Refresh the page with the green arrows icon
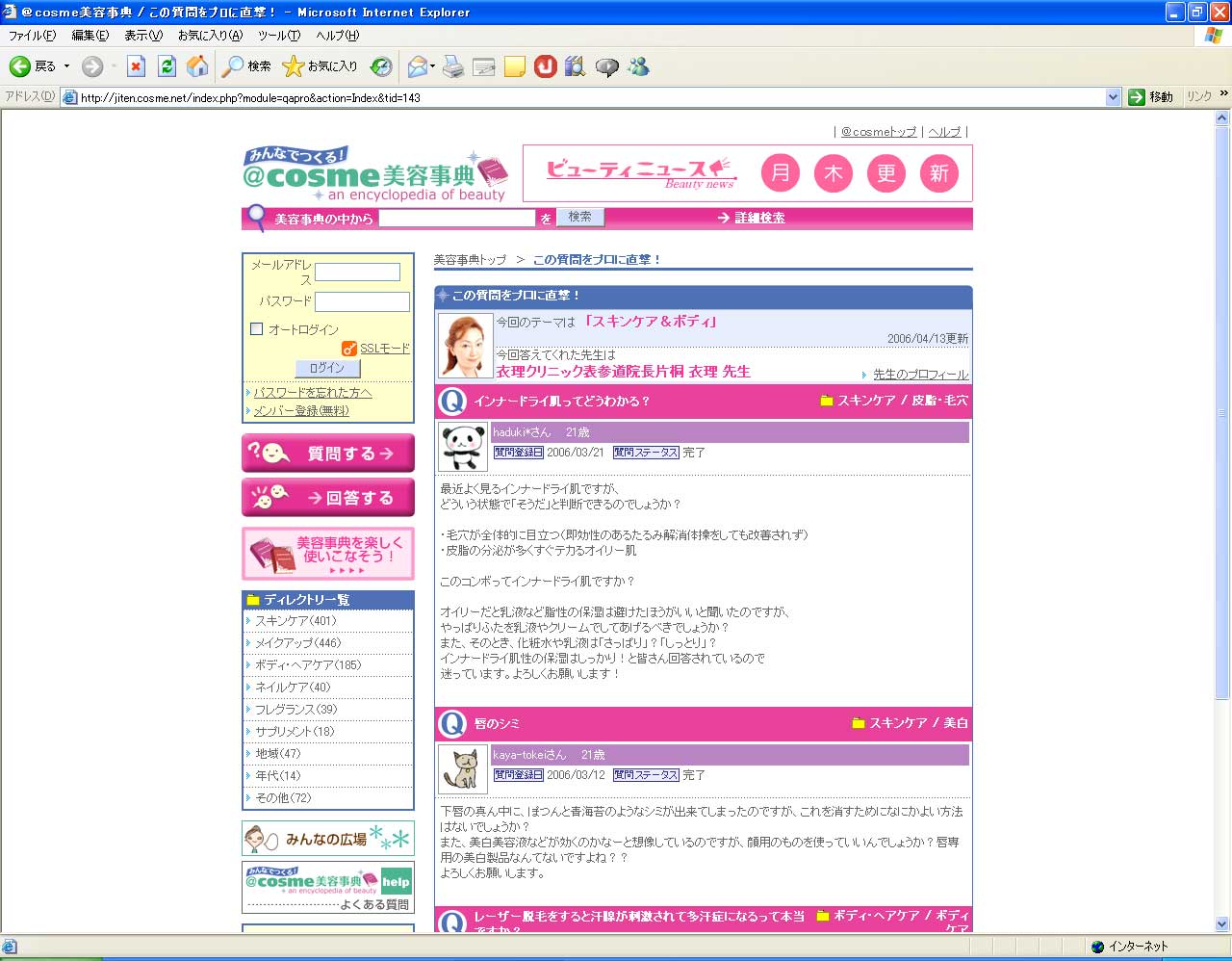Image resolution: width=1232 pixels, height=961 pixels. click(167, 66)
